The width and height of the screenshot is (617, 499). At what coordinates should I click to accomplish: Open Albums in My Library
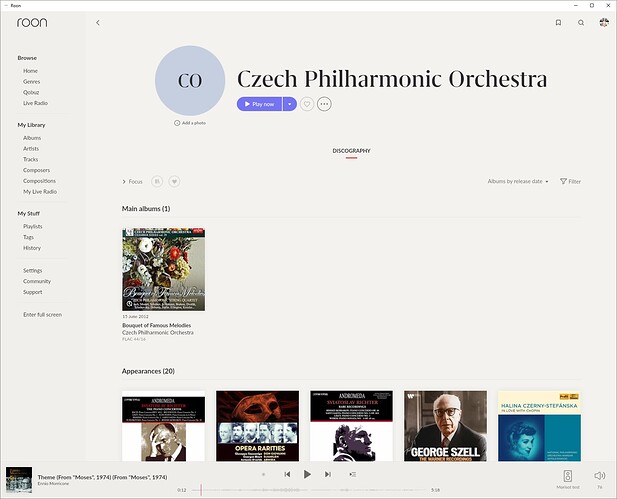tap(32, 138)
